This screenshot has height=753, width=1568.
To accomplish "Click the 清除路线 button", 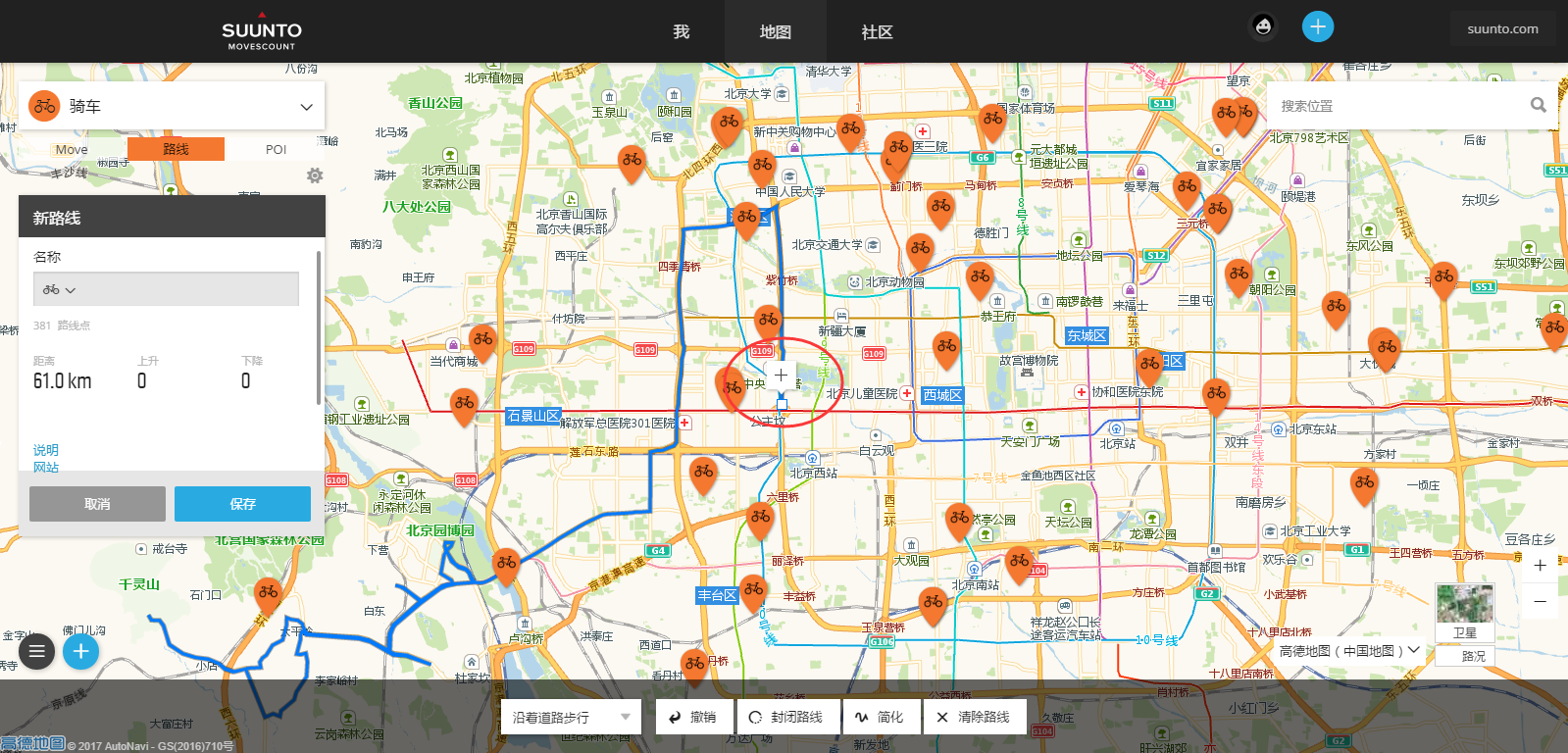I will pos(975,717).
